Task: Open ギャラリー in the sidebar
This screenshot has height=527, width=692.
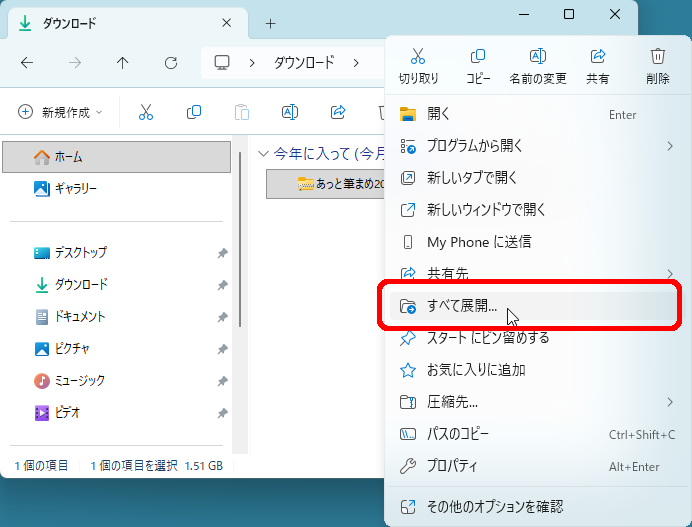Action: click(75, 188)
